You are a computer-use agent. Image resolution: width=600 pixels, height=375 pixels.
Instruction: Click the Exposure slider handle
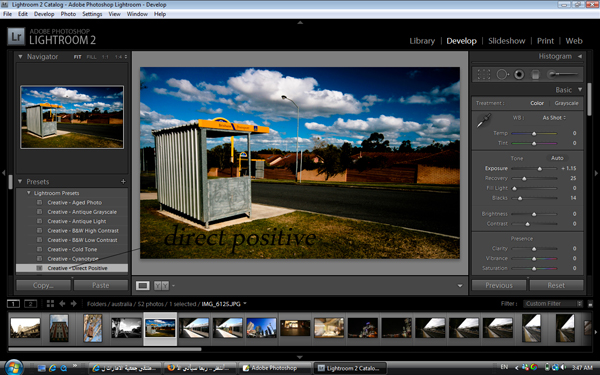[540, 168]
